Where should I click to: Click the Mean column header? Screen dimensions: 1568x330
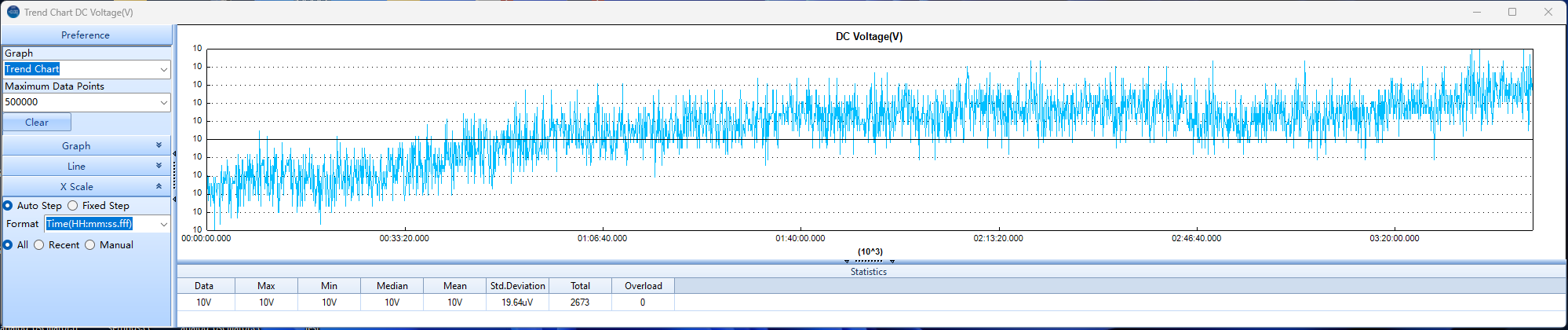[454, 286]
